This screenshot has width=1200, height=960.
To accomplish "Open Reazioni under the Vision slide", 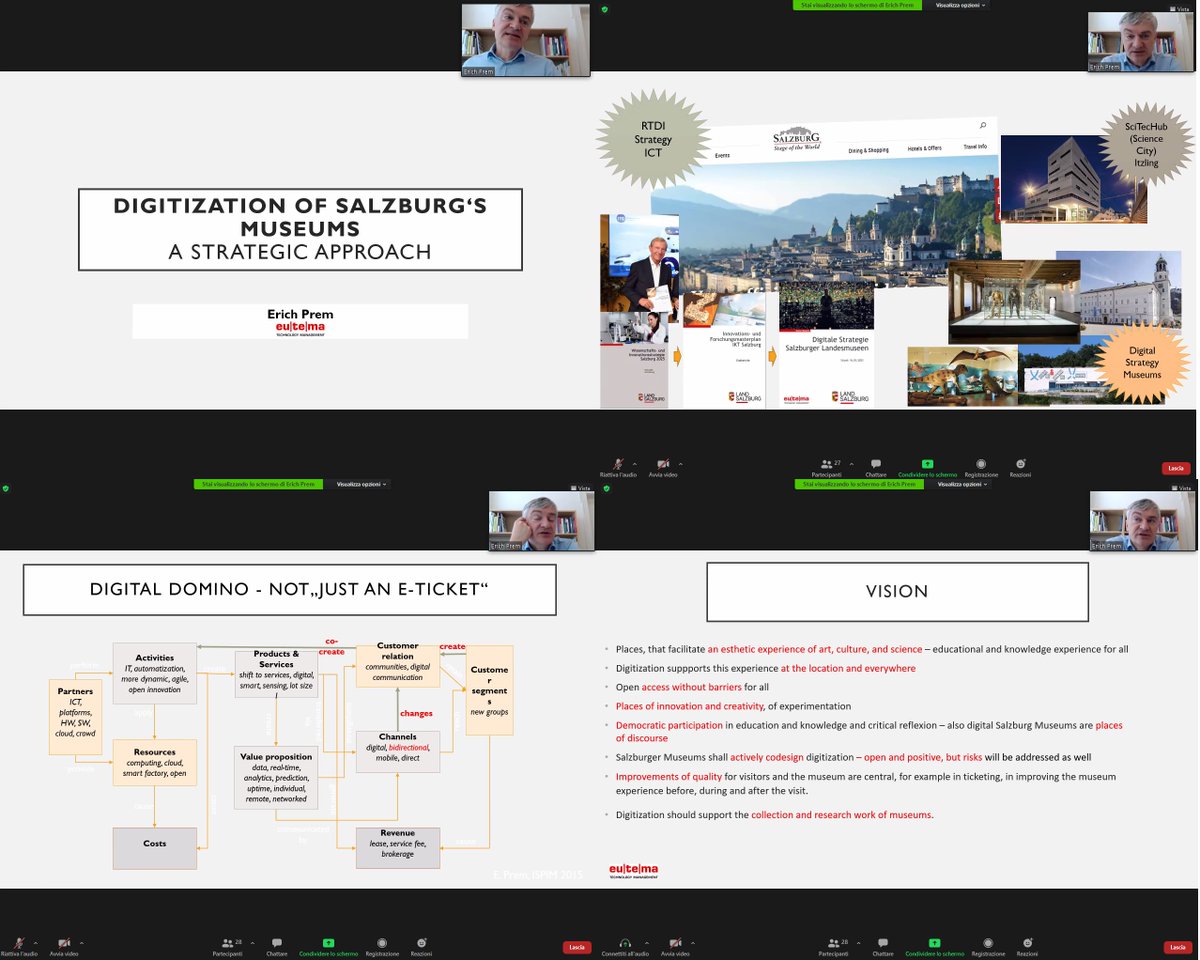I will [1027, 947].
